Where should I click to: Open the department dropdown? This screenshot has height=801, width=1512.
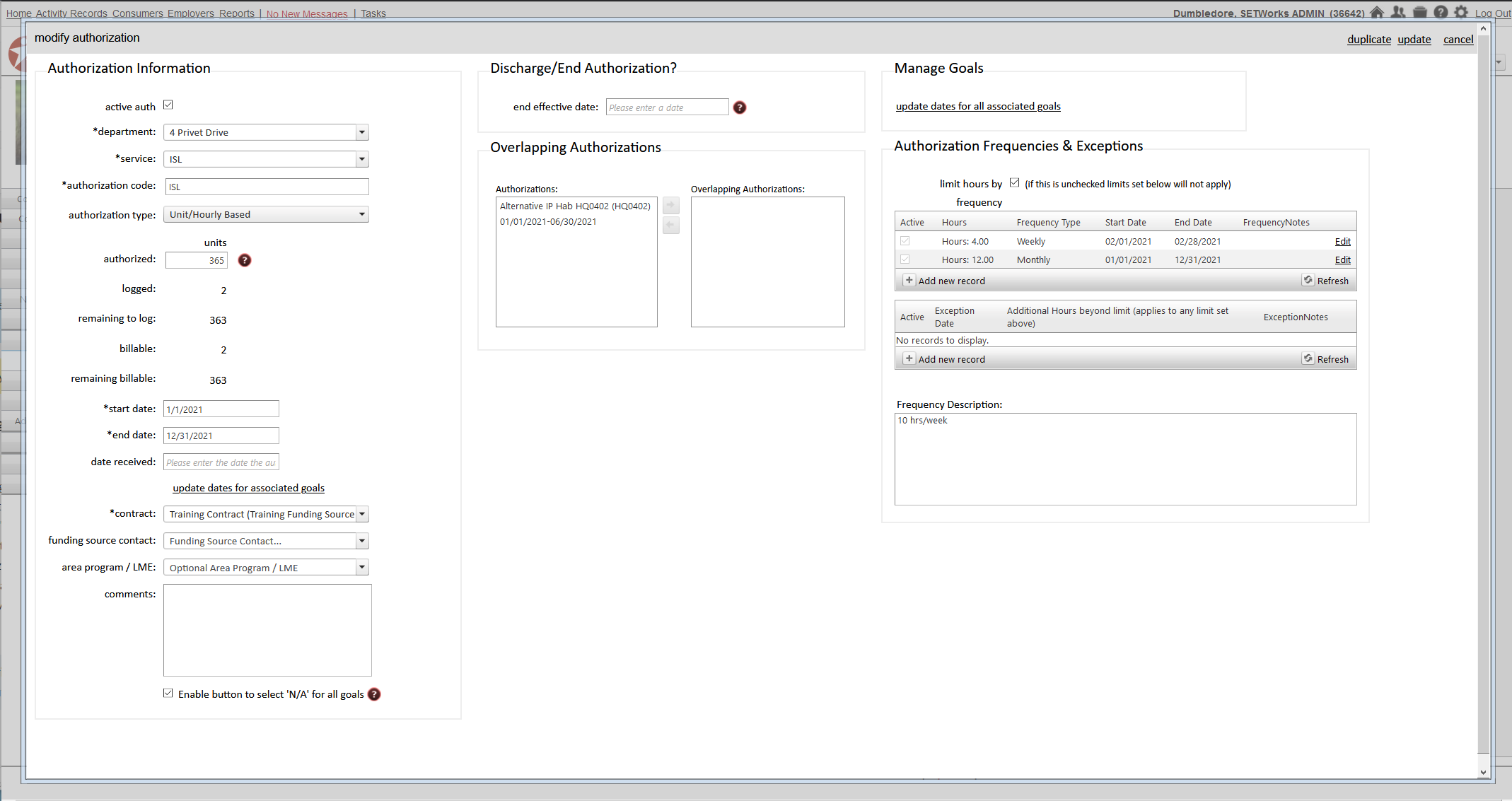point(362,132)
